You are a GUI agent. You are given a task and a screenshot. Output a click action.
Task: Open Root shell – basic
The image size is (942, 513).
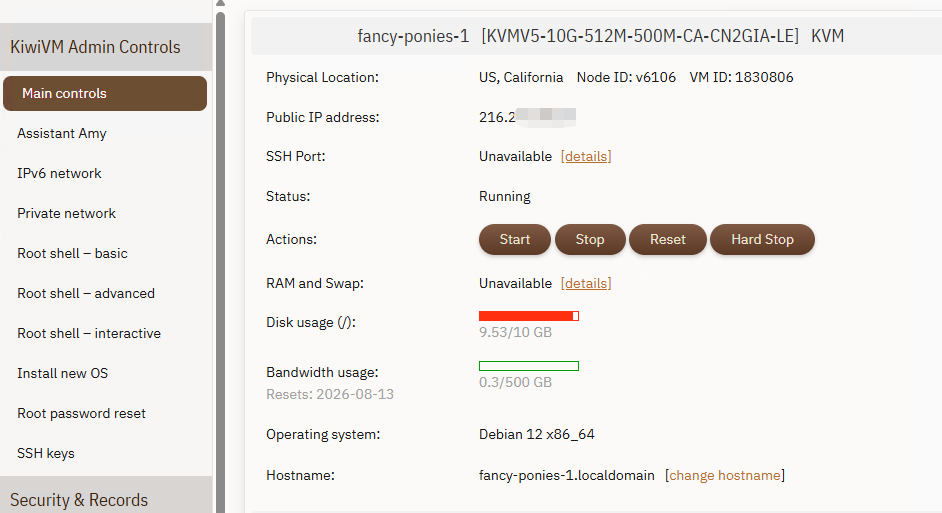click(x=72, y=253)
